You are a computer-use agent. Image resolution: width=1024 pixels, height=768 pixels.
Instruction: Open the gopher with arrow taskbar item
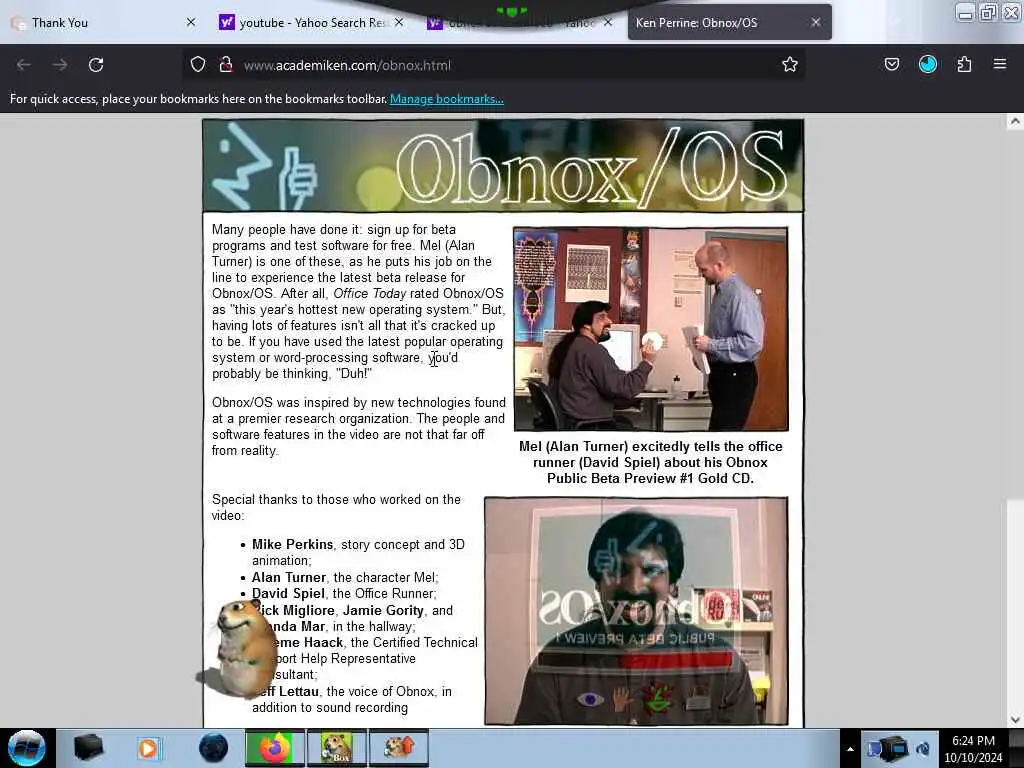coord(398,748)
